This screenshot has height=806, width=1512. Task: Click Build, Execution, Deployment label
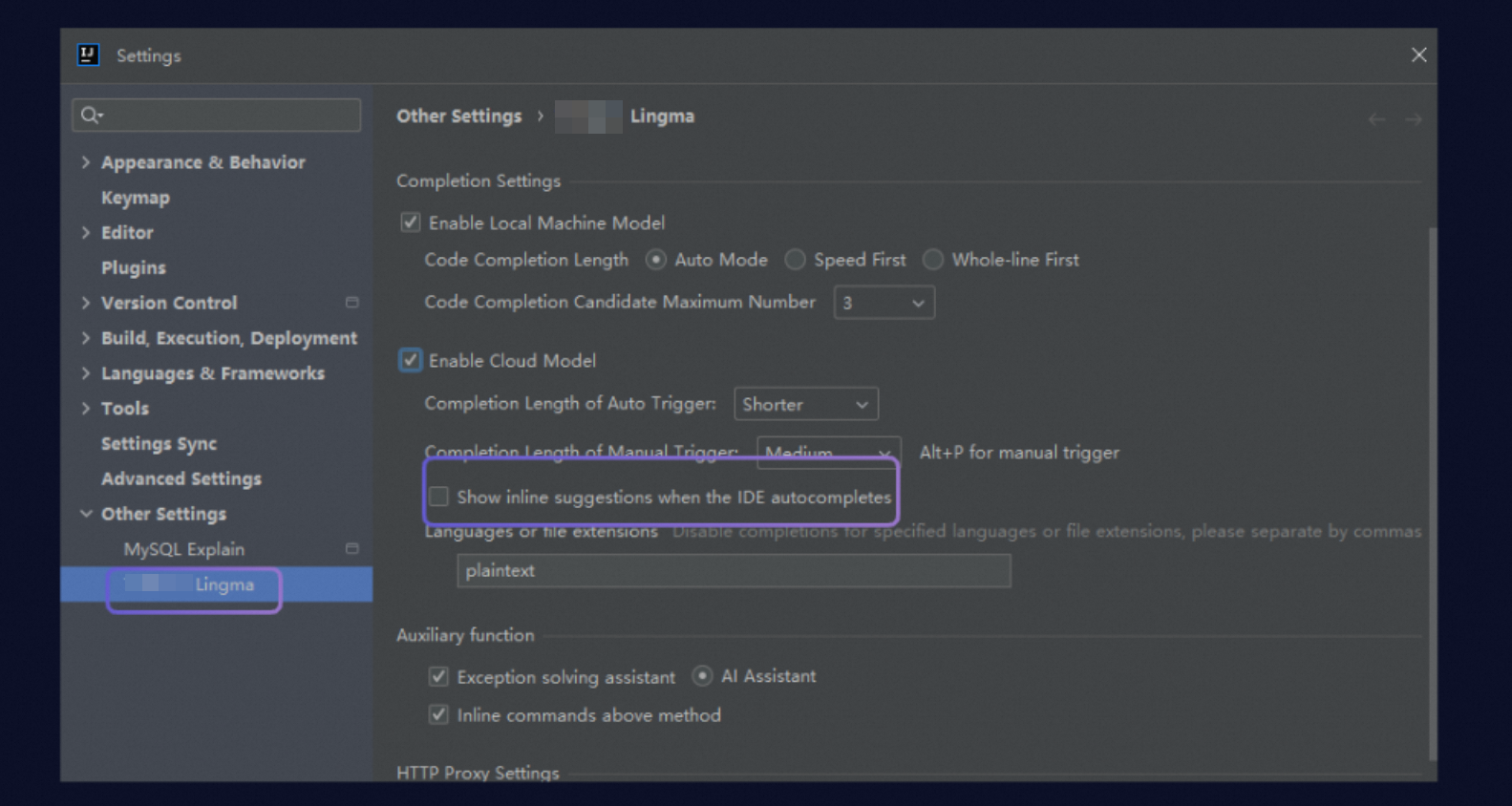tap(229, 338)
